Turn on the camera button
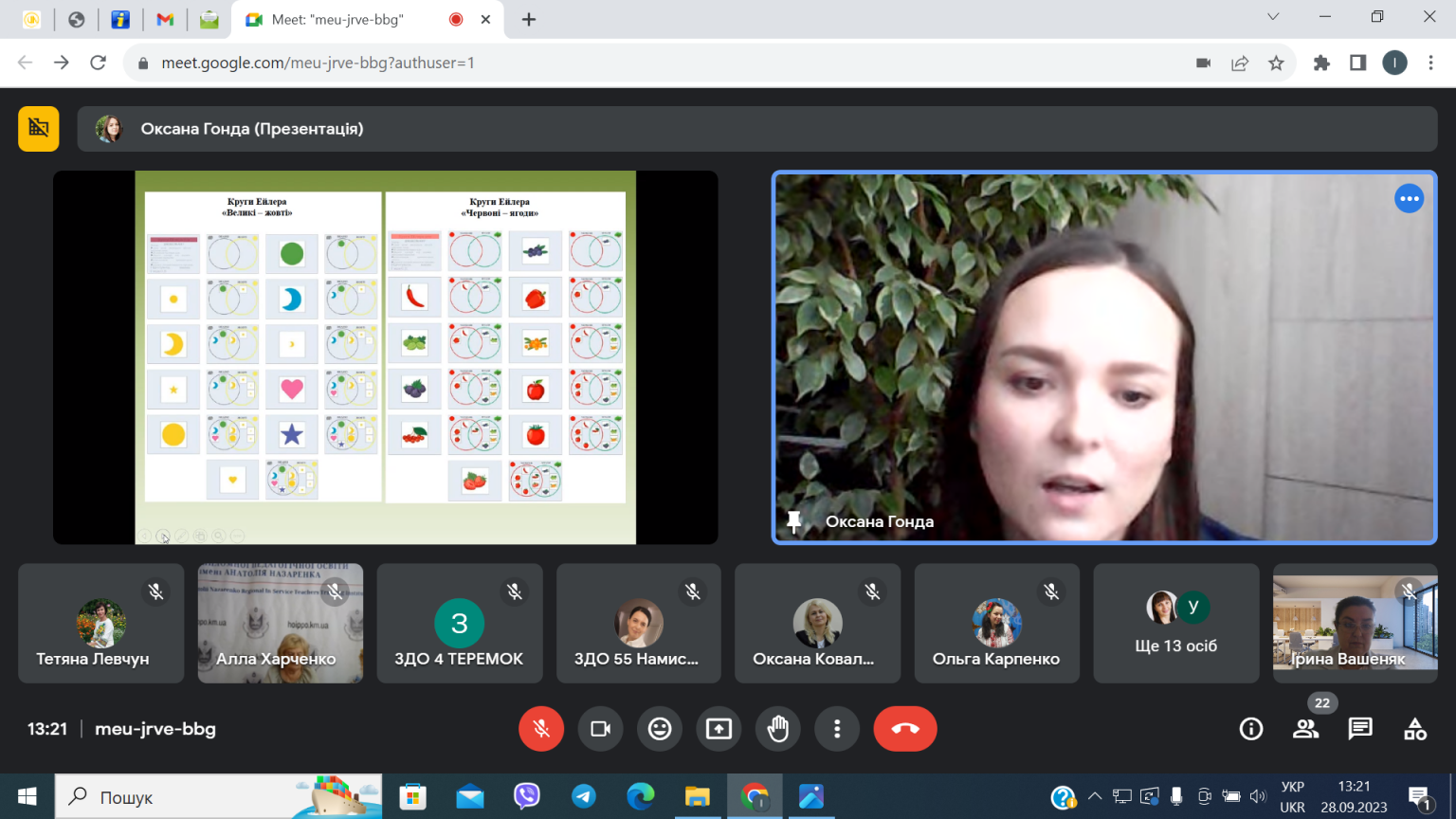 point(601,729)
